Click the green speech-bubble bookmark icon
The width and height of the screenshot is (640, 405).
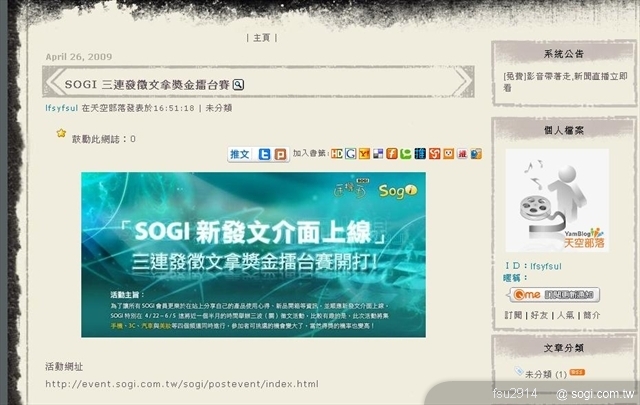(406, 154)
